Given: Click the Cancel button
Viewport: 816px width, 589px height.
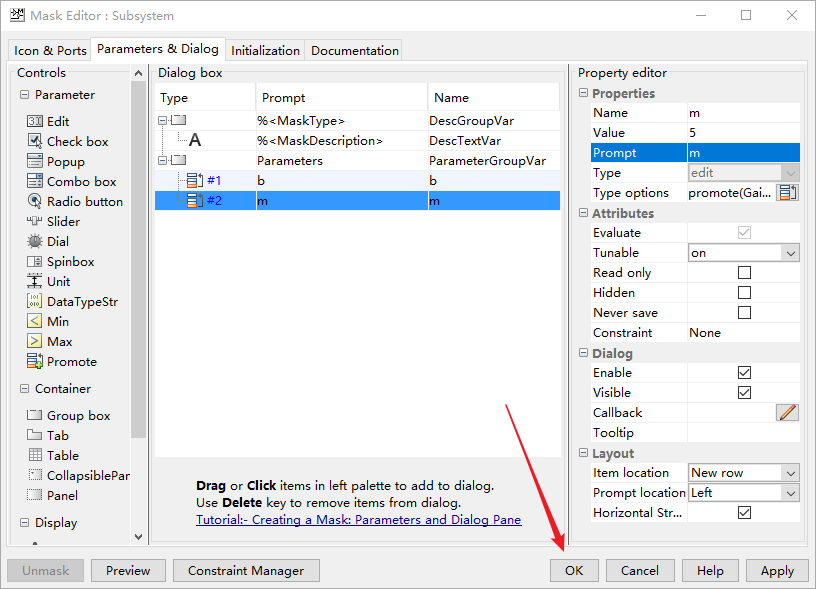Looking at the screenshot, I should point(640,571).
